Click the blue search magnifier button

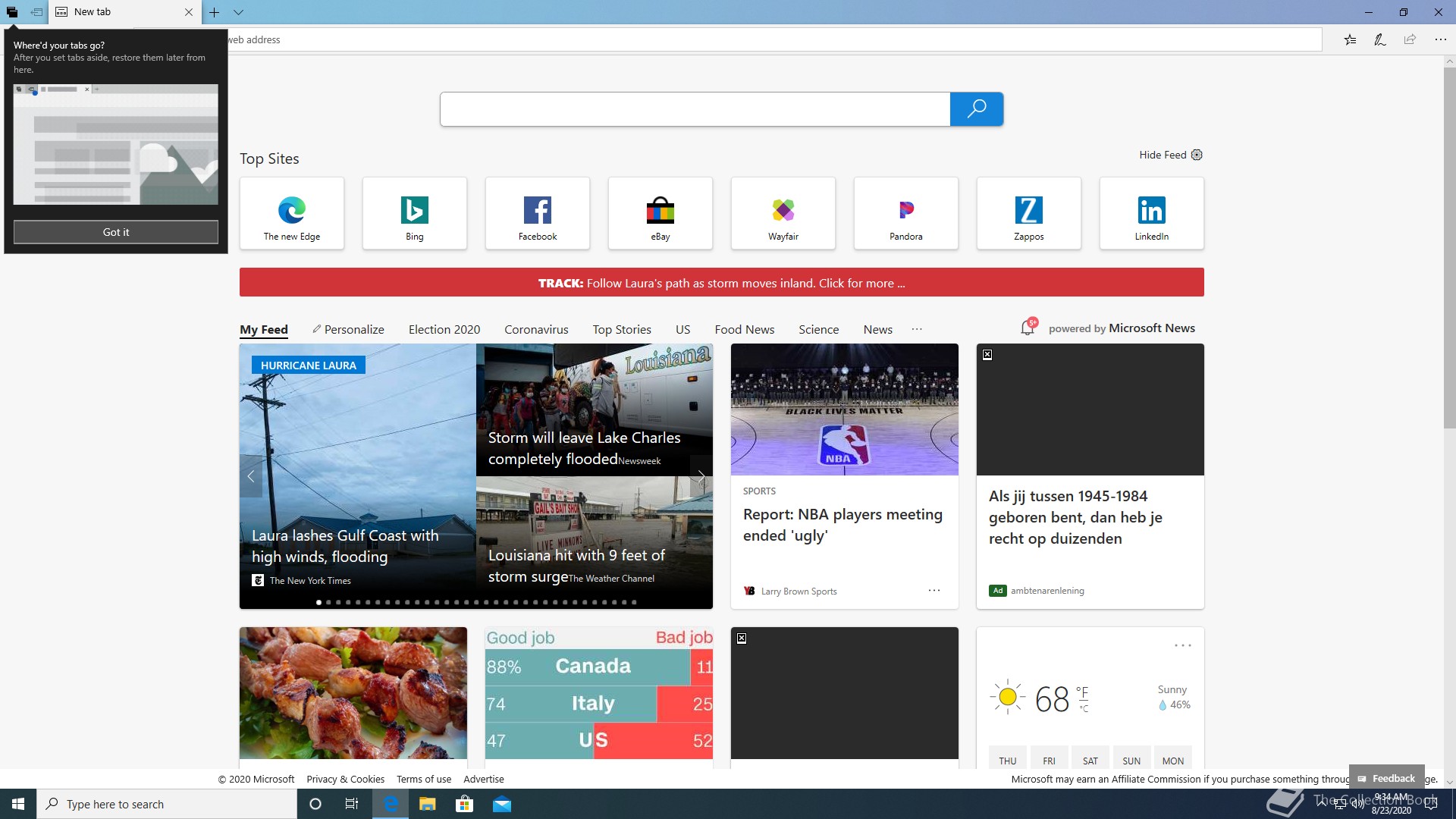977,109
